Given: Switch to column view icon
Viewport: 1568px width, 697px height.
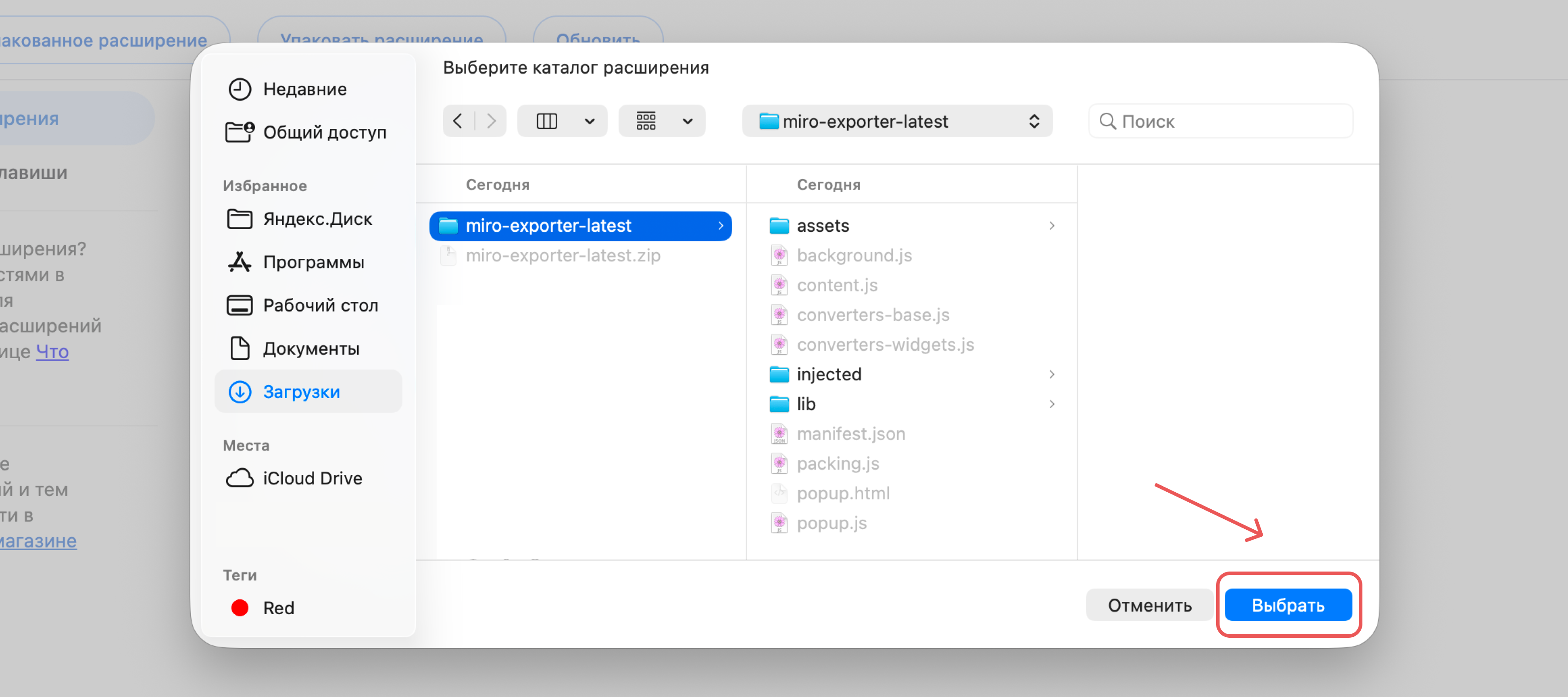Looking at the screenshot, I should click(547, 121).
